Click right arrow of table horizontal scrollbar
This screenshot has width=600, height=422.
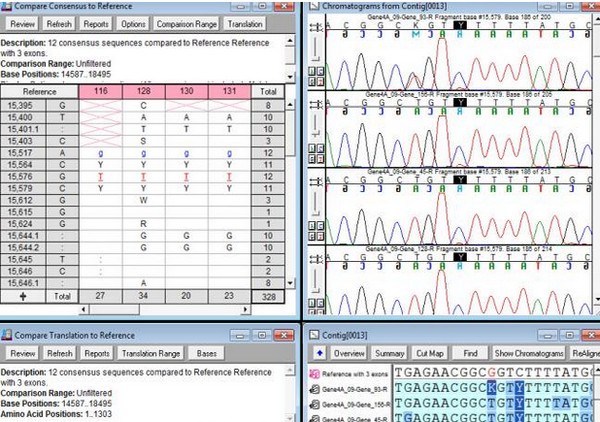(246, 309)
